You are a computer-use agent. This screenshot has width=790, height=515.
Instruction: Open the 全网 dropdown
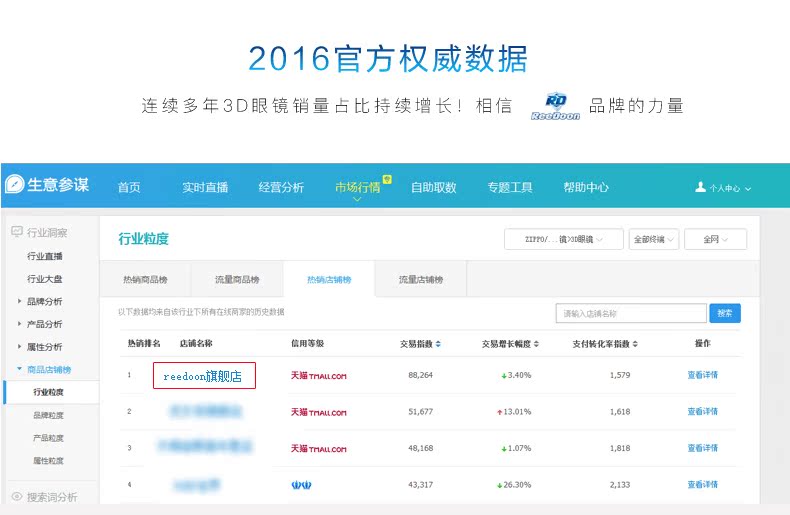point(715,239)
